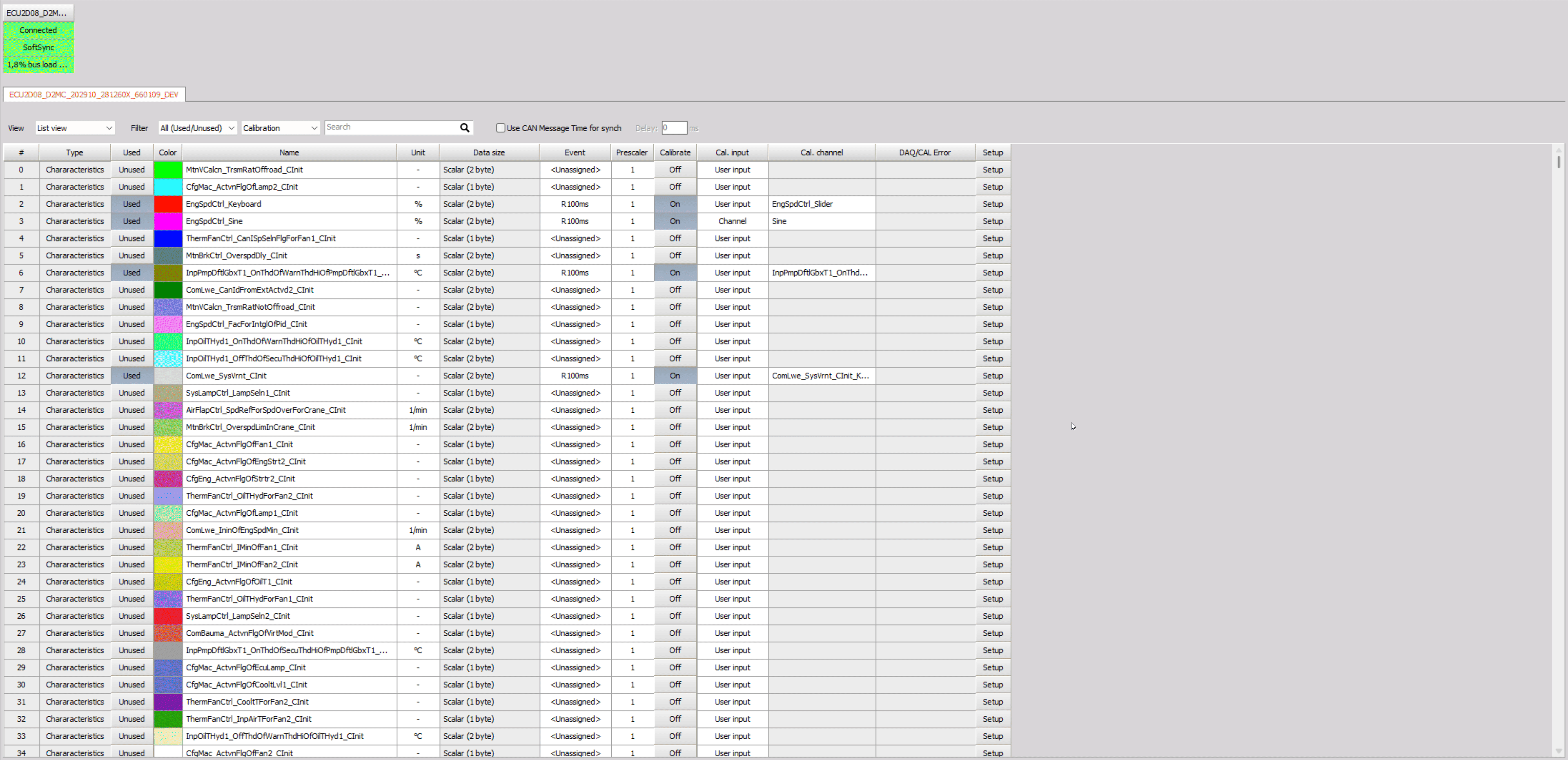The image size is (1568, 760).
Task: Open Cal. channel EngSpdCtrl_Slider cell
Action: (x=821, y=204)
